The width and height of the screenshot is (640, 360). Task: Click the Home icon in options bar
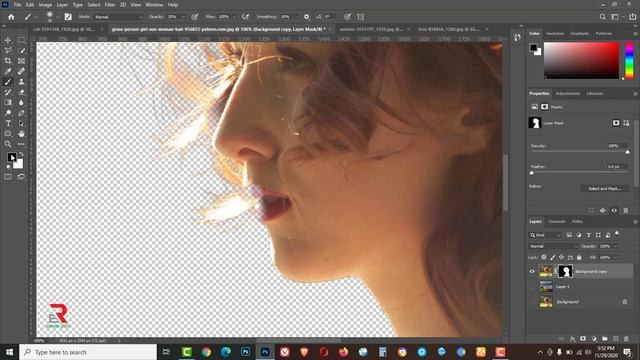coord(11,17)
